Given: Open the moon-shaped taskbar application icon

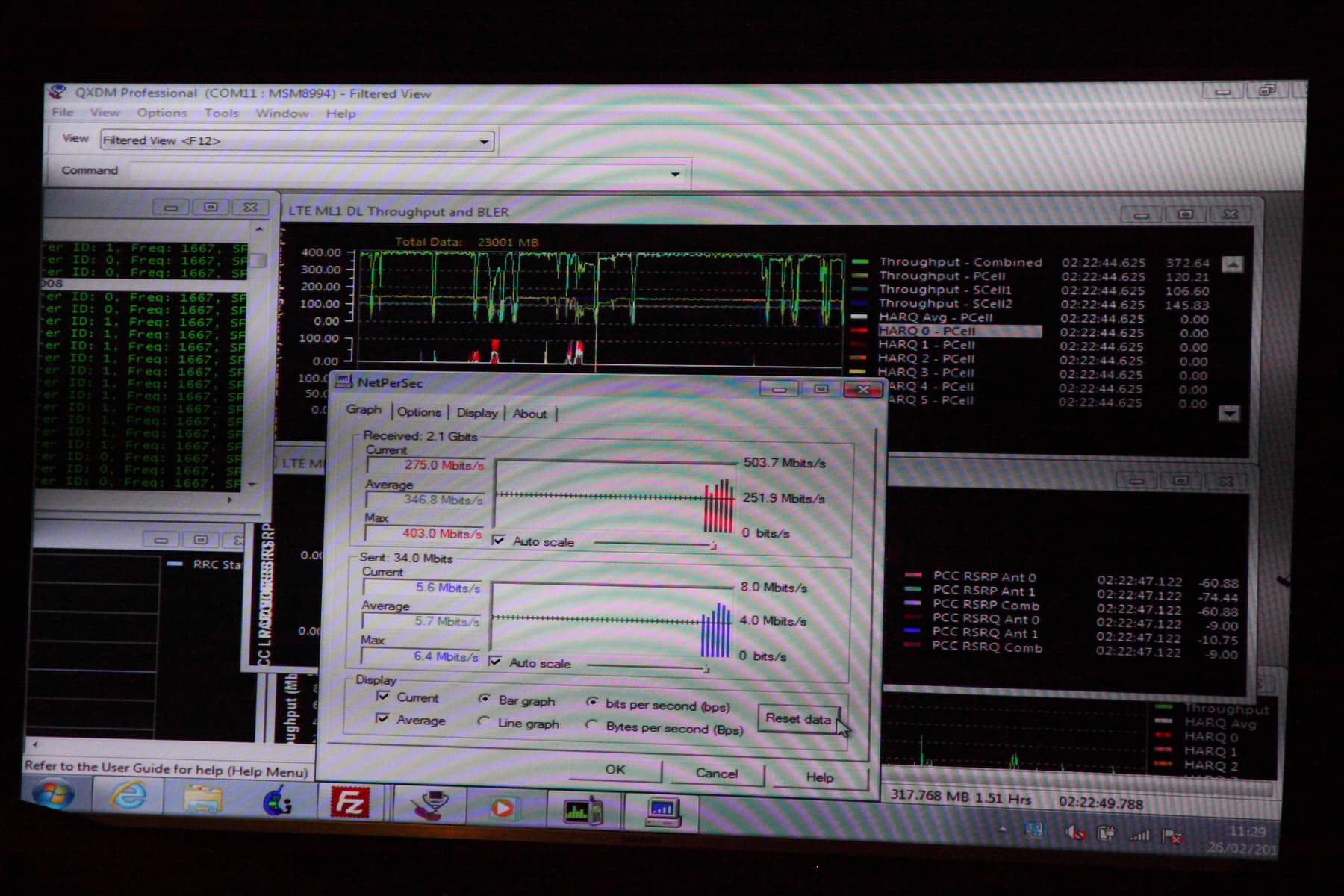Looking at the screenshot, I should coord(277,801).
